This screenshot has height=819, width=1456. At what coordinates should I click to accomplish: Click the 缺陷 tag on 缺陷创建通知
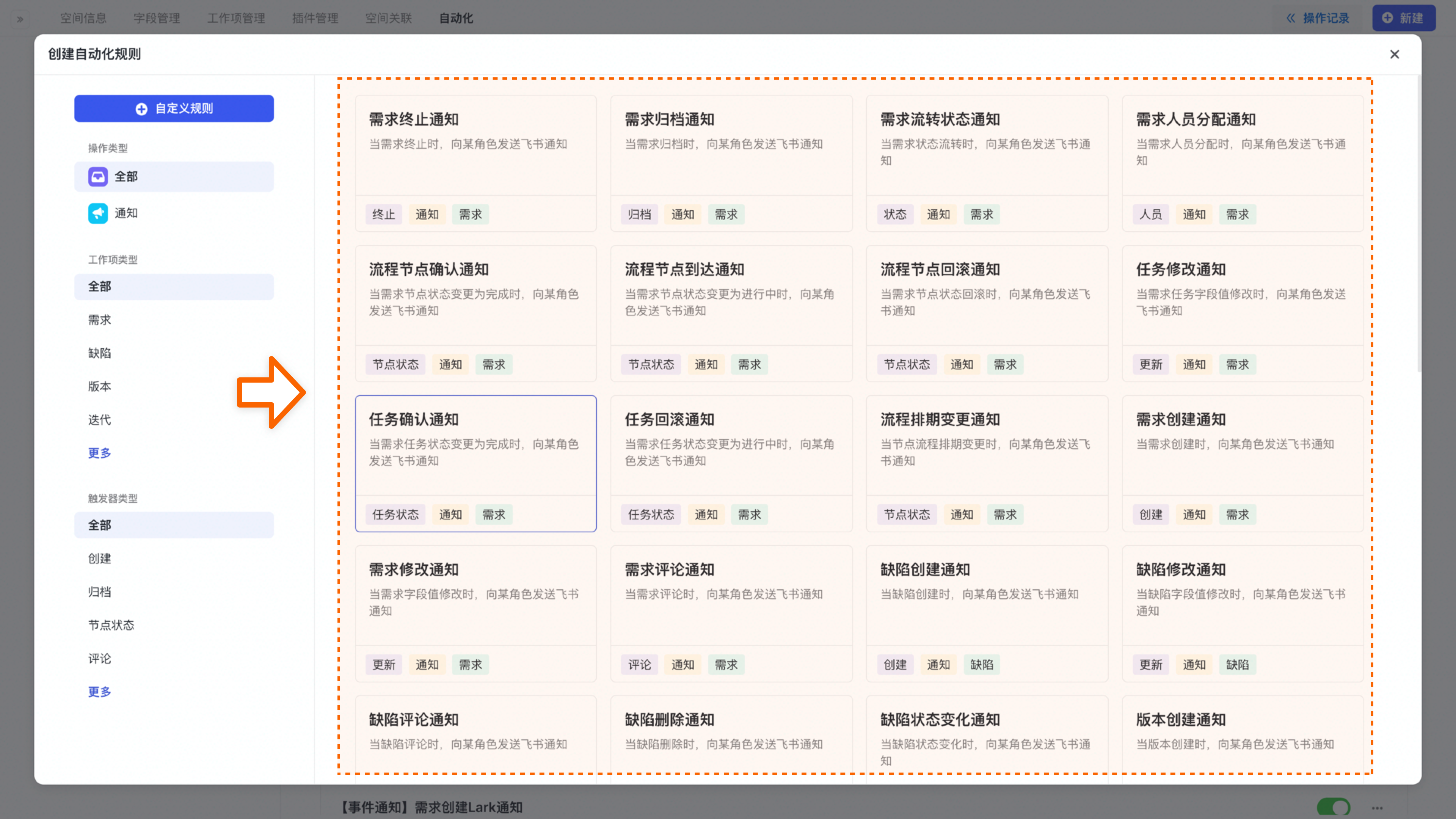click(982, 665)
